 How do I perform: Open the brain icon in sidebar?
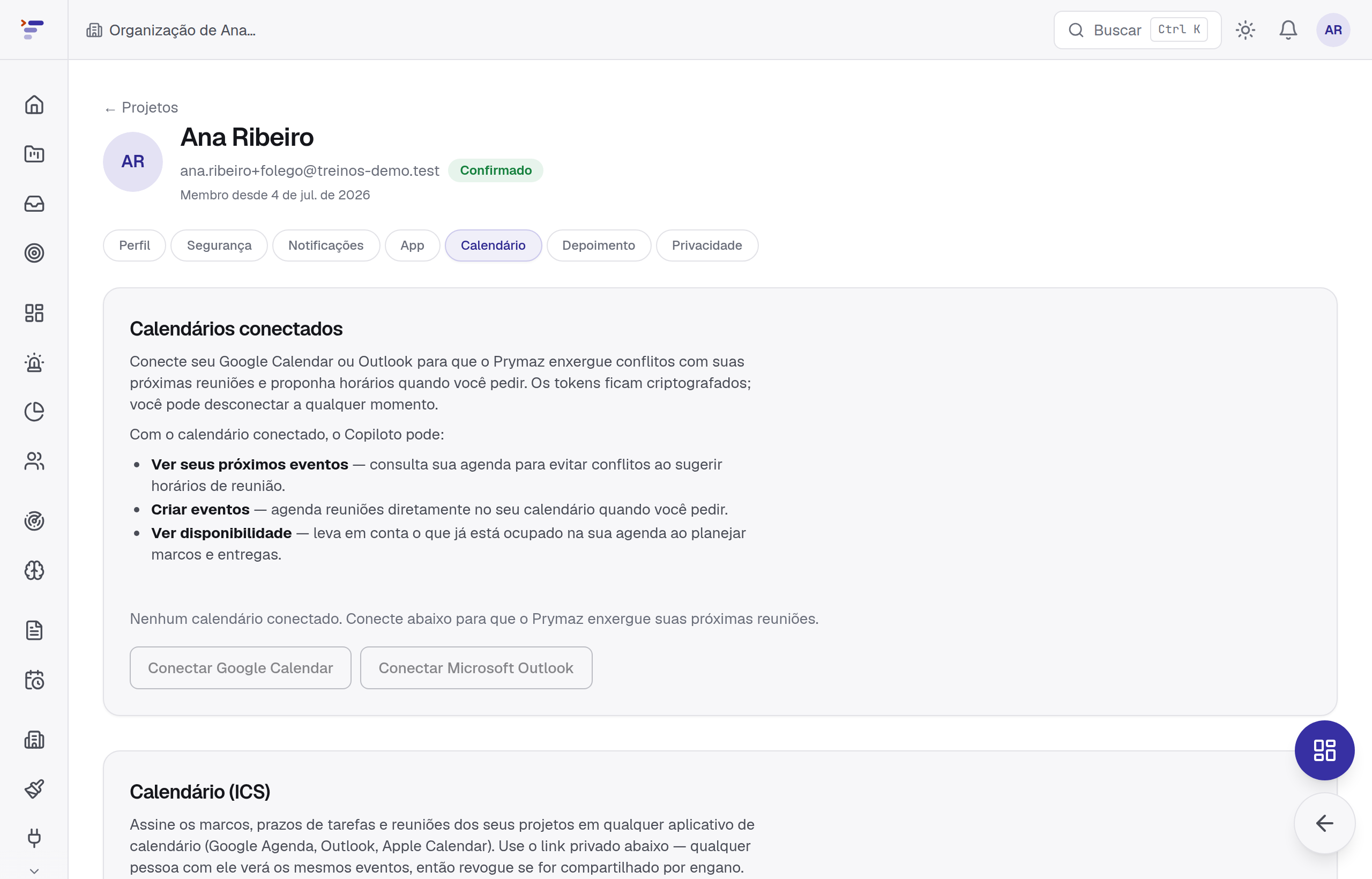(x=34, y=570)
